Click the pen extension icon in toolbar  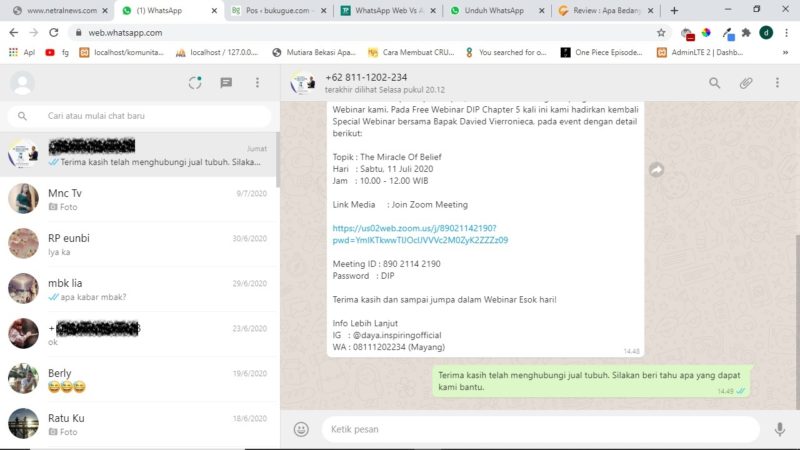pyautogui.click(x=728, y=34)
